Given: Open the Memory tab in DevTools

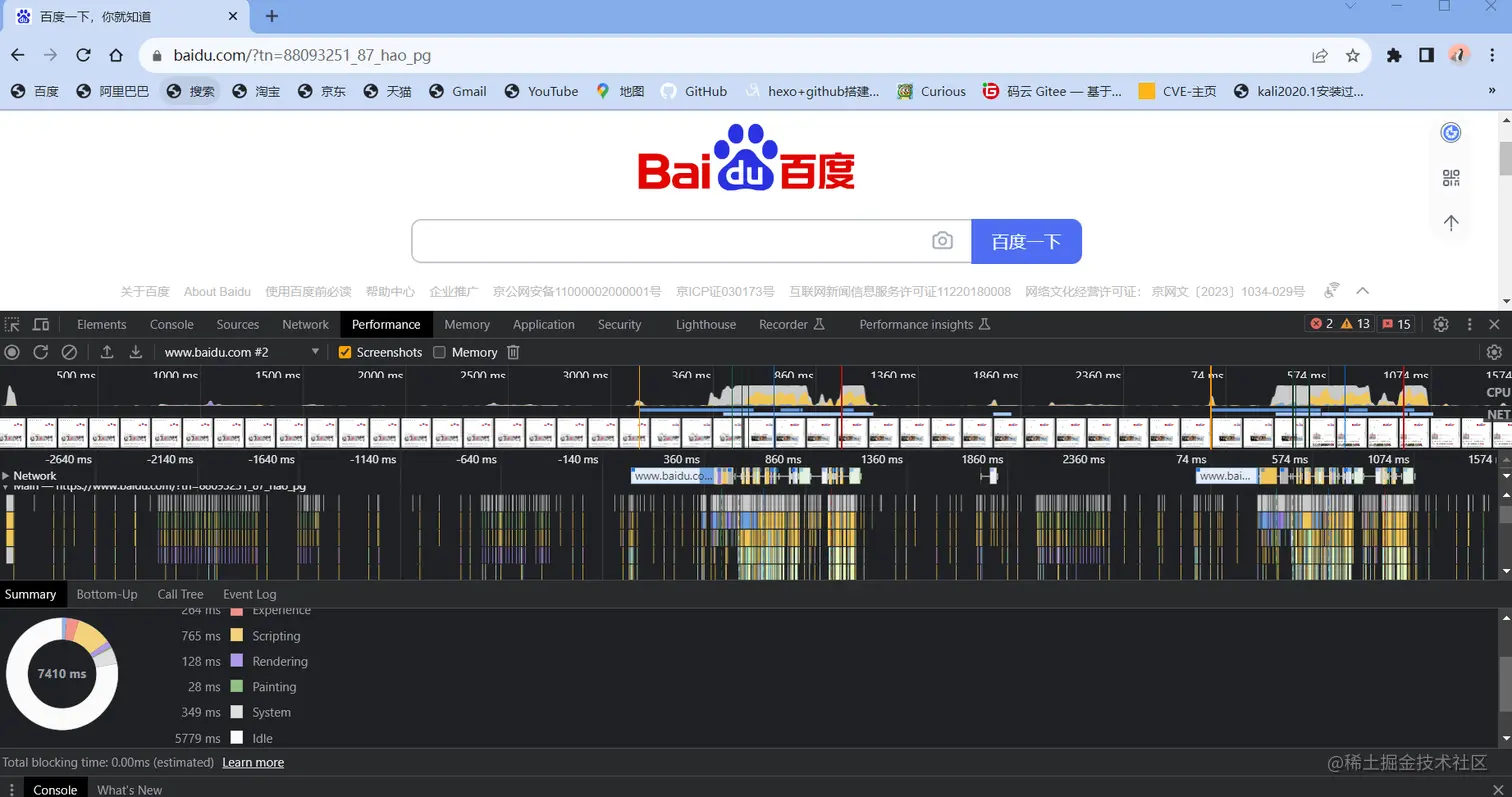Looking at the screenshot, I should 467,324.
